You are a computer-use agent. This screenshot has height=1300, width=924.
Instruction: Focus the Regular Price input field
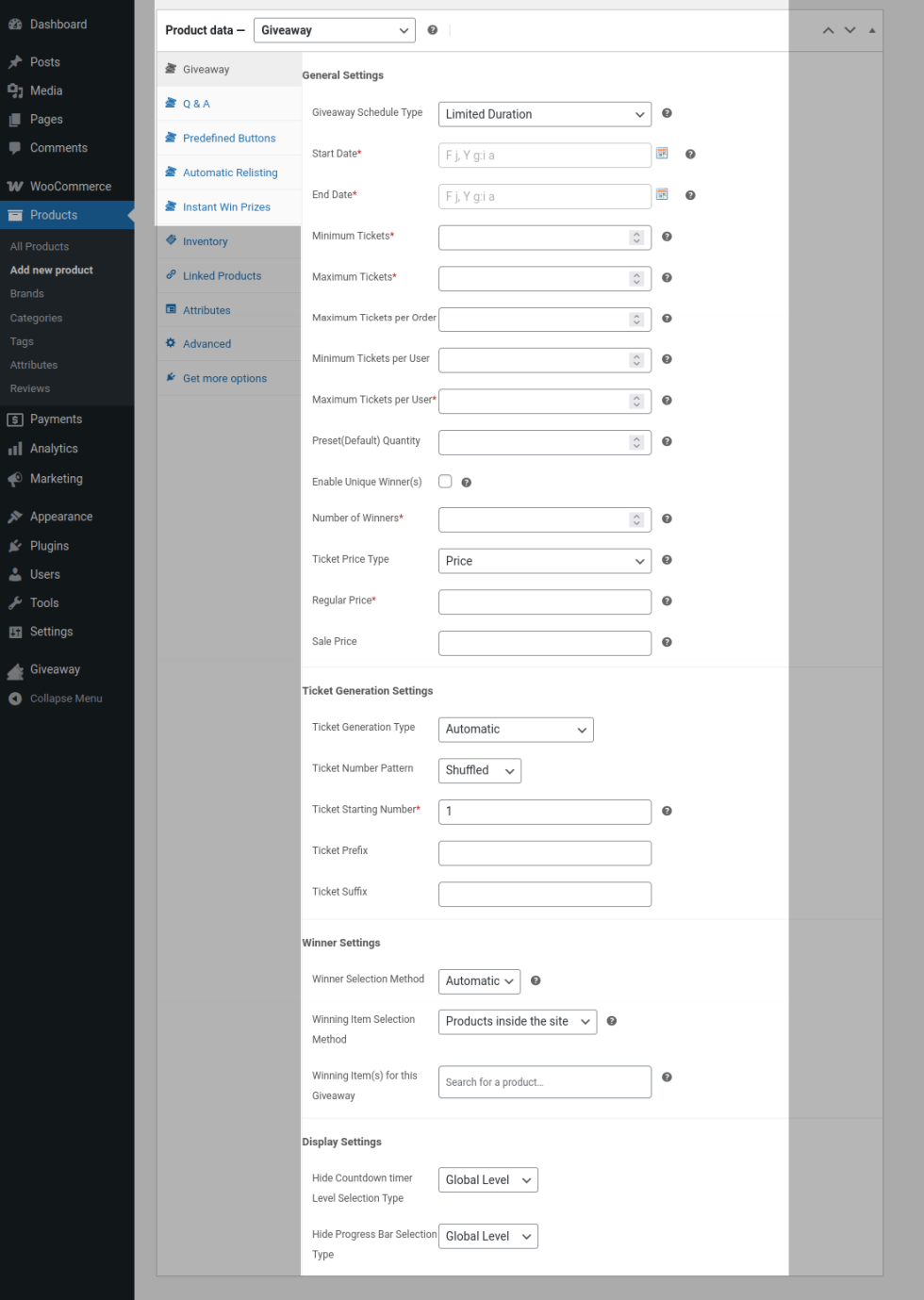pos(545,601)
